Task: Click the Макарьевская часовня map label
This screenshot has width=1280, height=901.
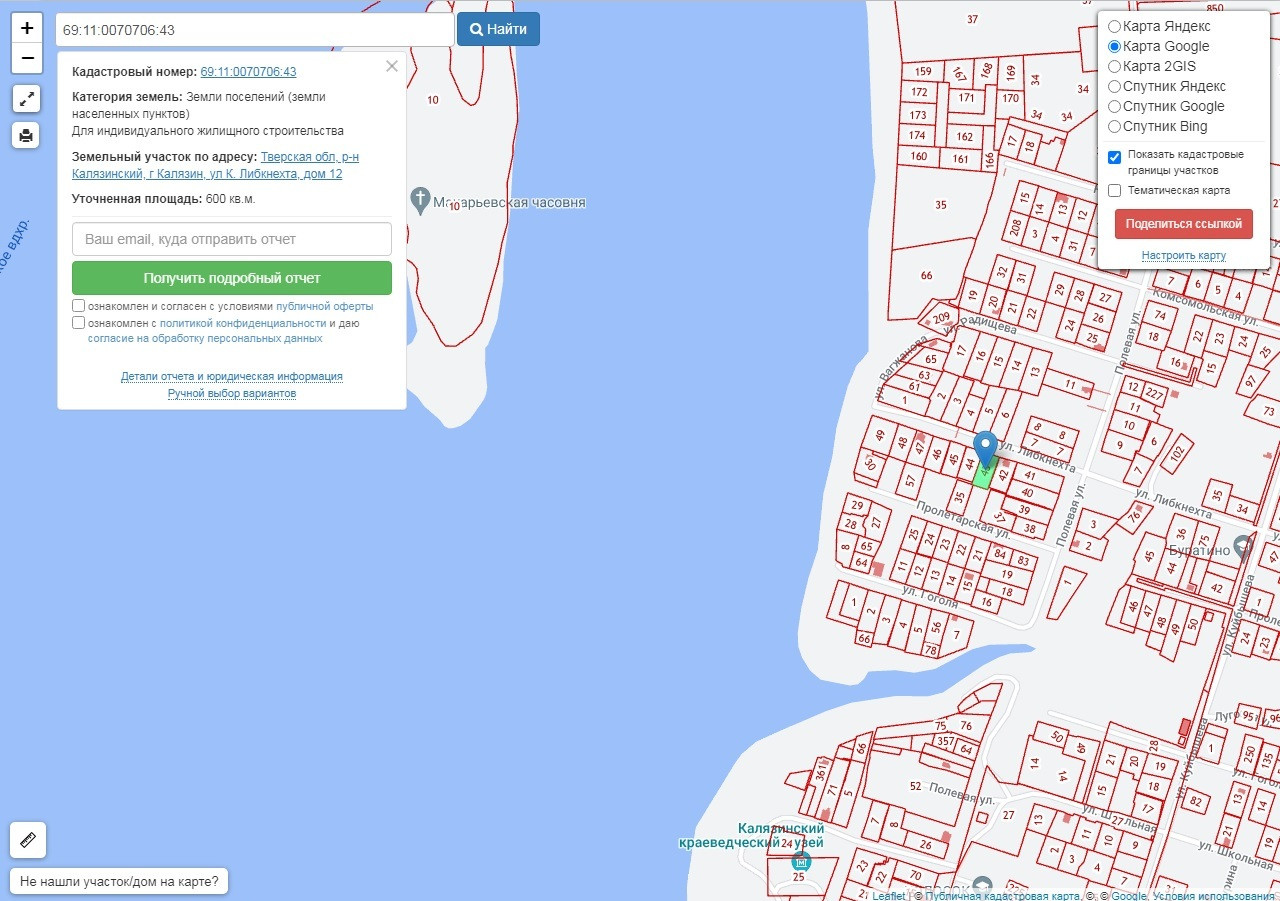Action: pyautogui.click(x=509, y=203)
